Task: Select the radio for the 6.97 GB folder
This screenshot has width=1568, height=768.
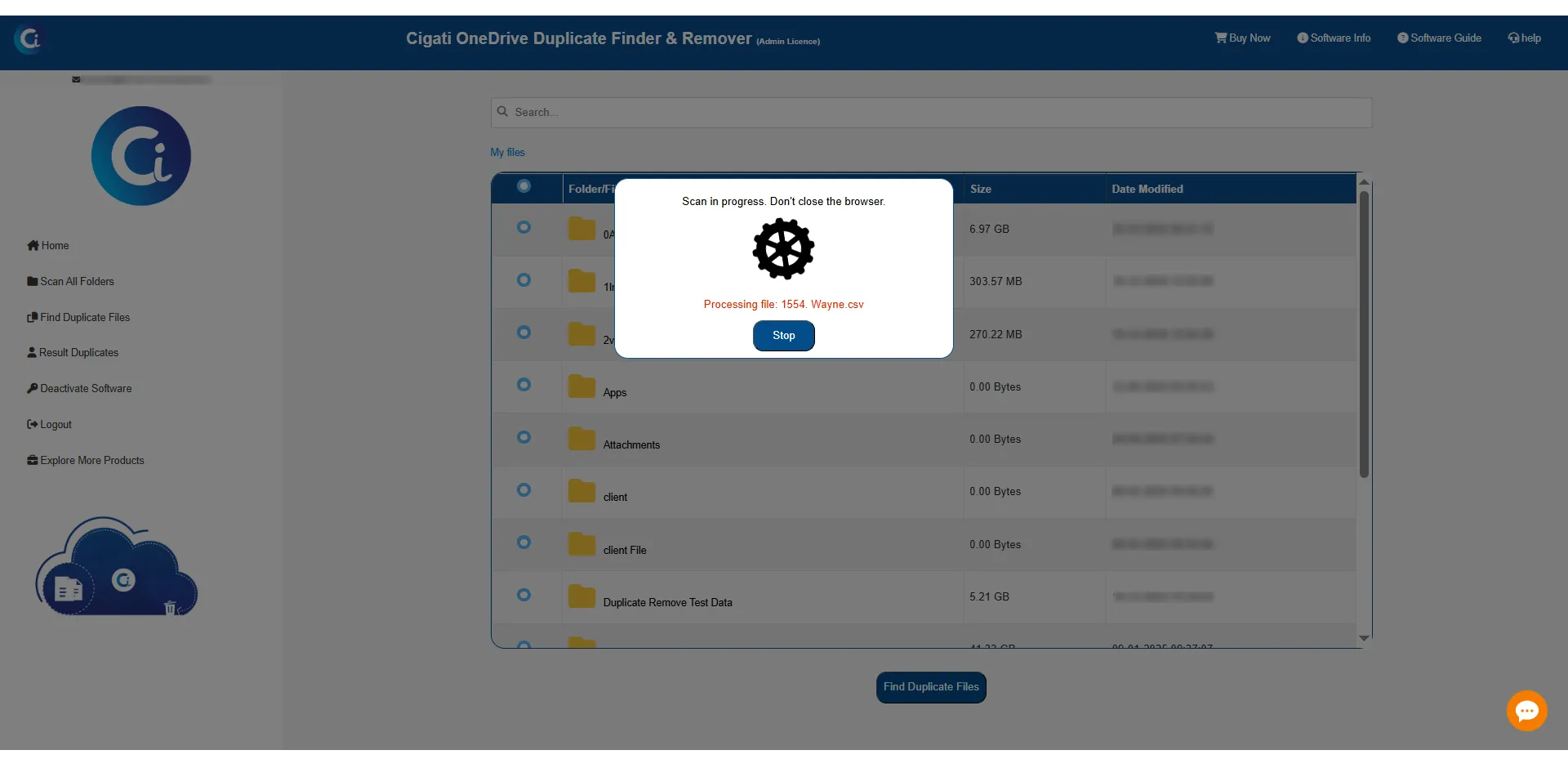Action: click(x=524, y=227)
